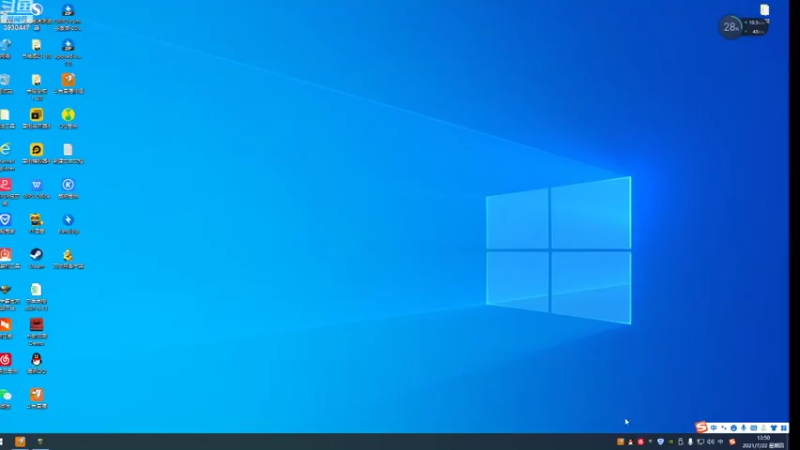Open the blue circle K app icon
Image resolution: width=800 pixels, height=450 pixels.
click(x=68, y=185)
